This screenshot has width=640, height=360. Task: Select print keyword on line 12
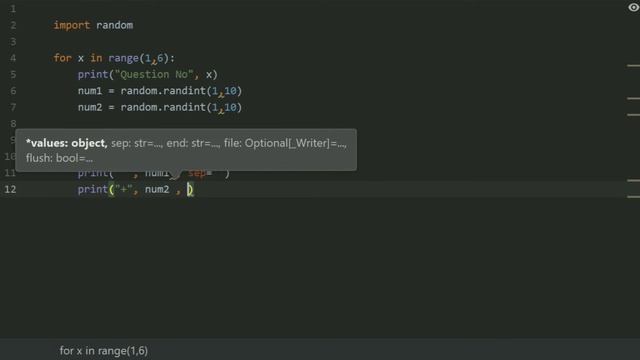(x=93, y=189)
